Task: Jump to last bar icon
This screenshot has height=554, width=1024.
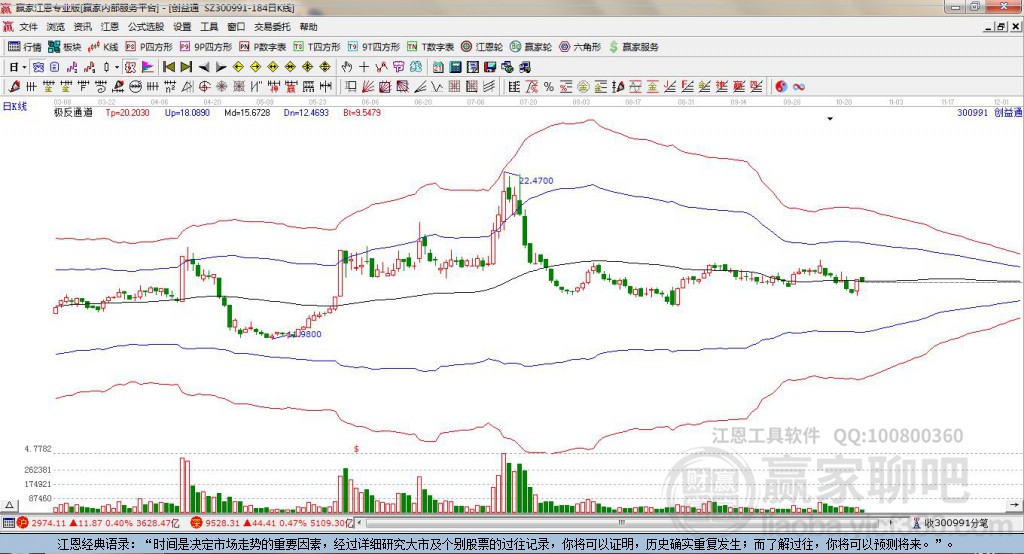Action: pos(186,67)
